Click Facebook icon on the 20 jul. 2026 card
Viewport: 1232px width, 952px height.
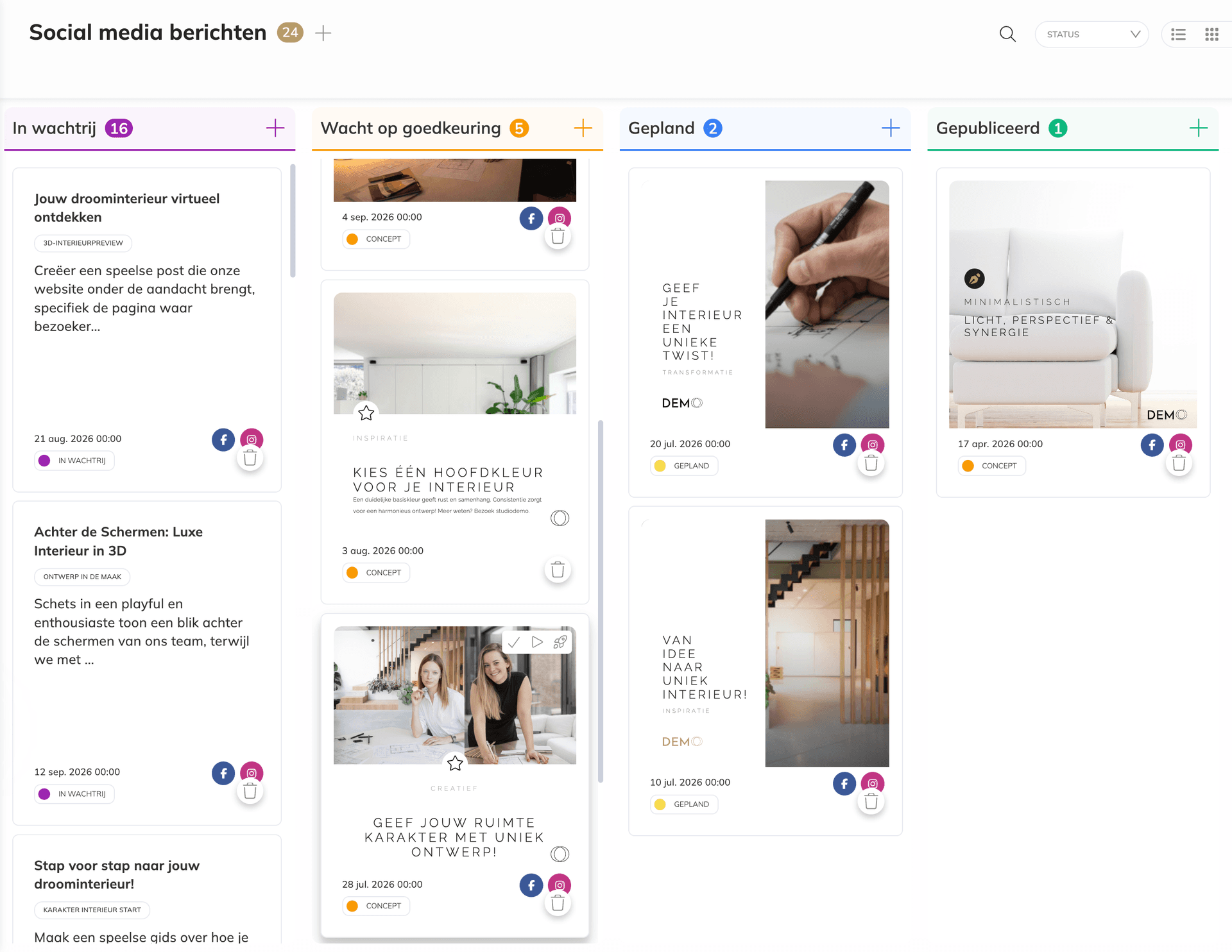[844, 445]
